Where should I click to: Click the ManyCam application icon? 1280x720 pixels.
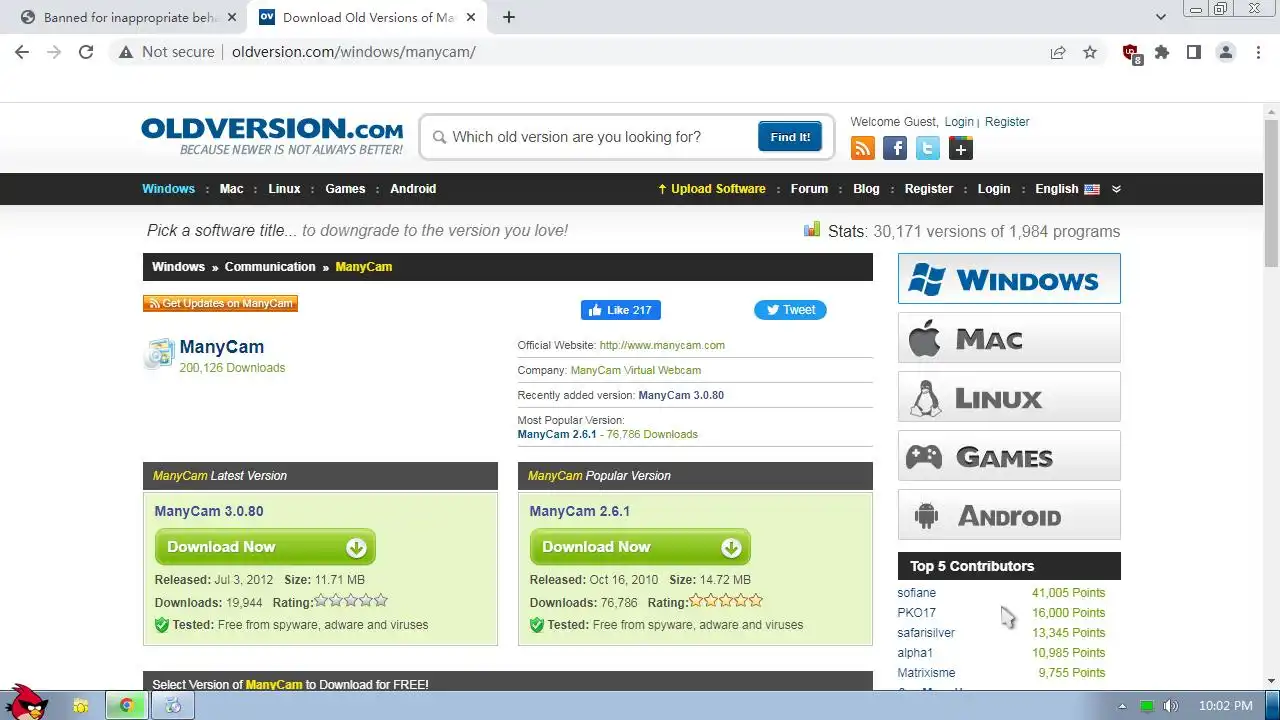[159, 354]
